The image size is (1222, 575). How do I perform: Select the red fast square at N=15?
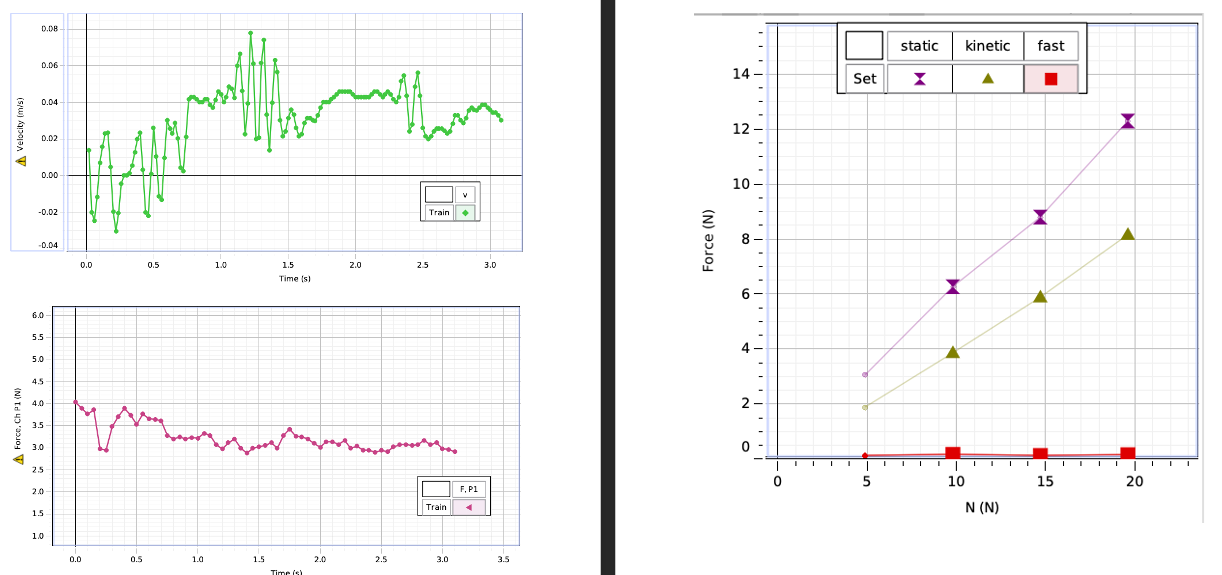click(1040, 455)
